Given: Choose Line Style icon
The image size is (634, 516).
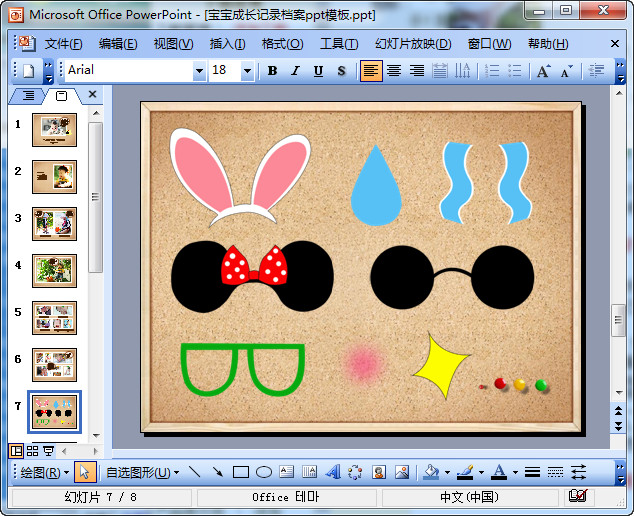Looking at the screenshot, I should coord(532,472).
